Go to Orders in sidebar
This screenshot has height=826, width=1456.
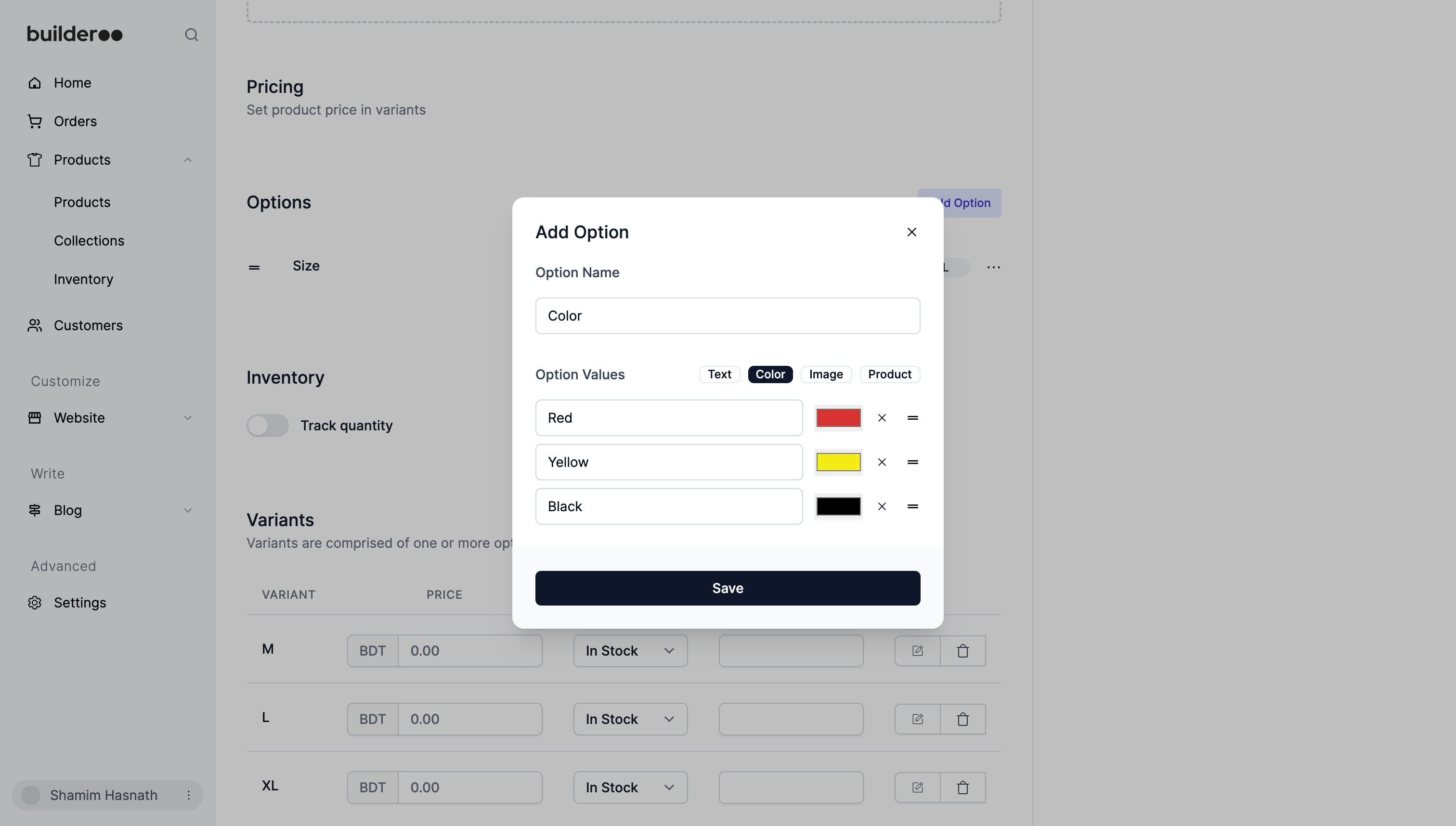click(75, 121)
